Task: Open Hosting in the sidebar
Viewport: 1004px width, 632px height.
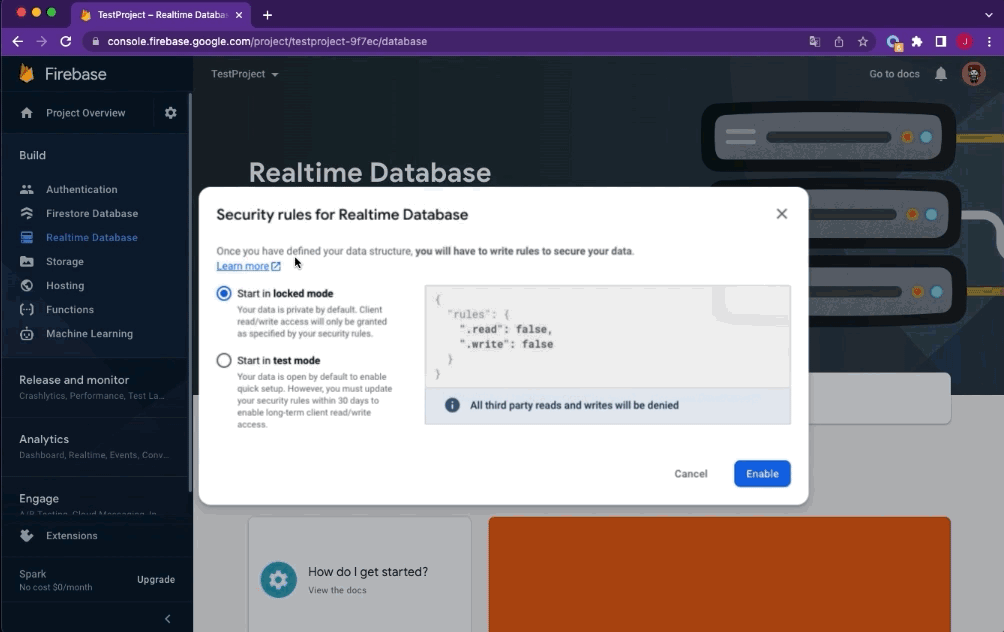Action: coord(65,286)
